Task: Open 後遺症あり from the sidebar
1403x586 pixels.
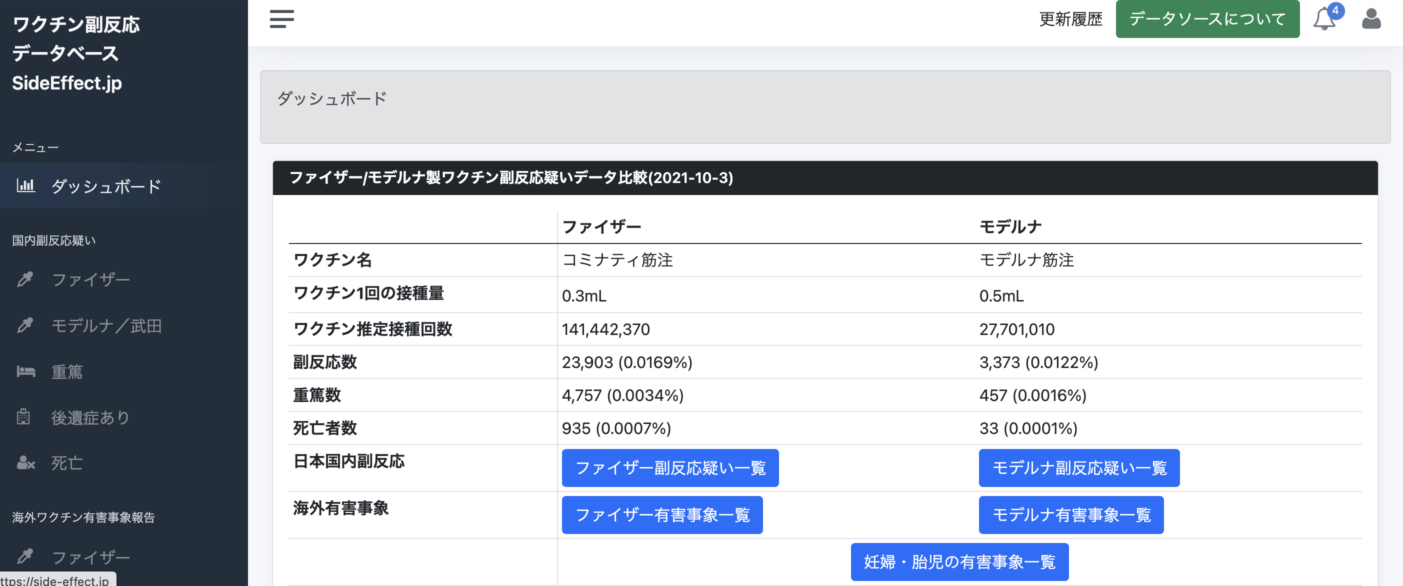Action: tap(90, 418)
